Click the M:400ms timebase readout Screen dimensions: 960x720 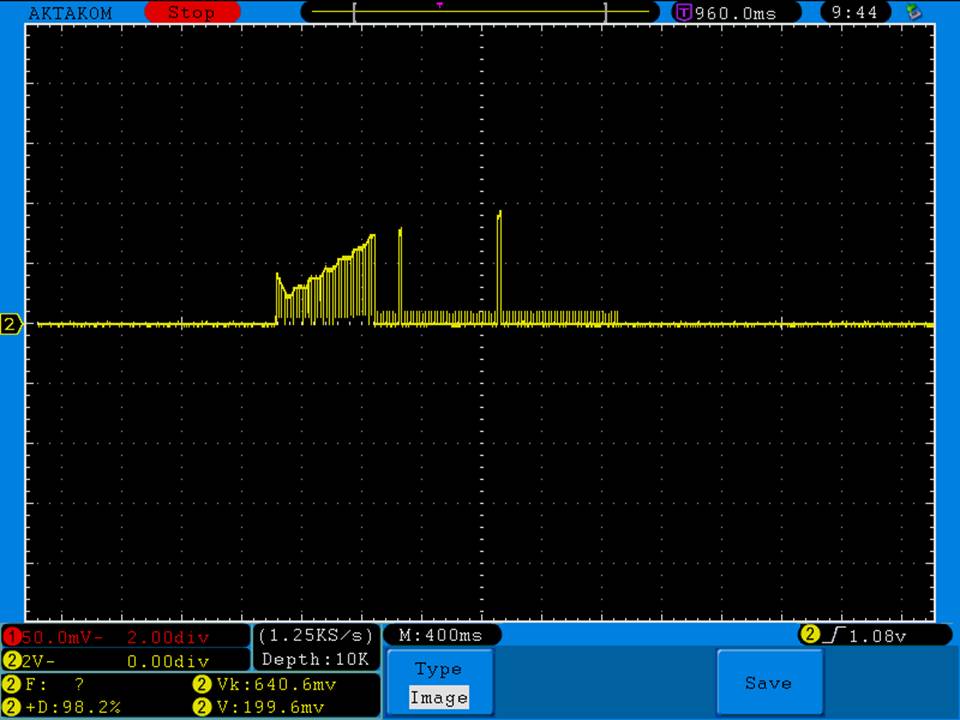[x=440, y=635]
